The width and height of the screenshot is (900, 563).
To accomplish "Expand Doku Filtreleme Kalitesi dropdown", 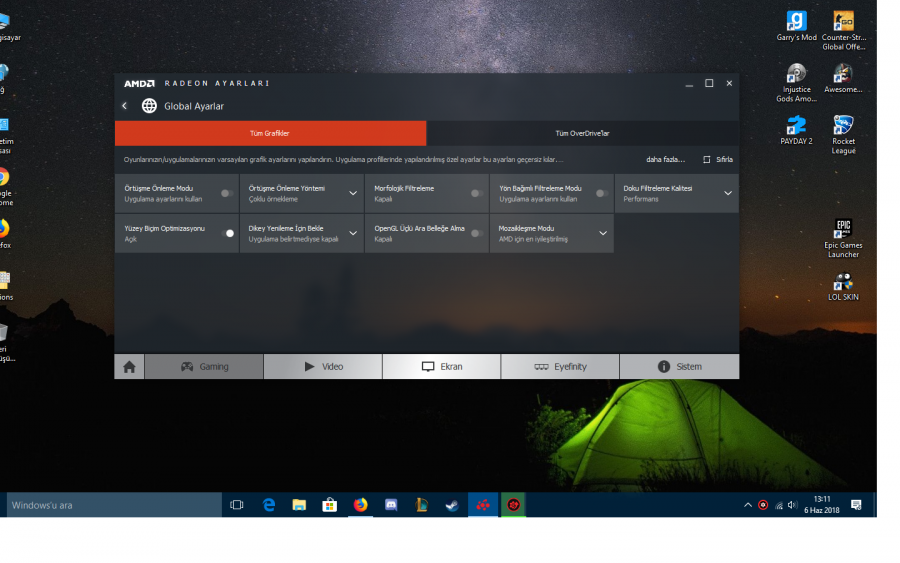I will coord(728,193).
